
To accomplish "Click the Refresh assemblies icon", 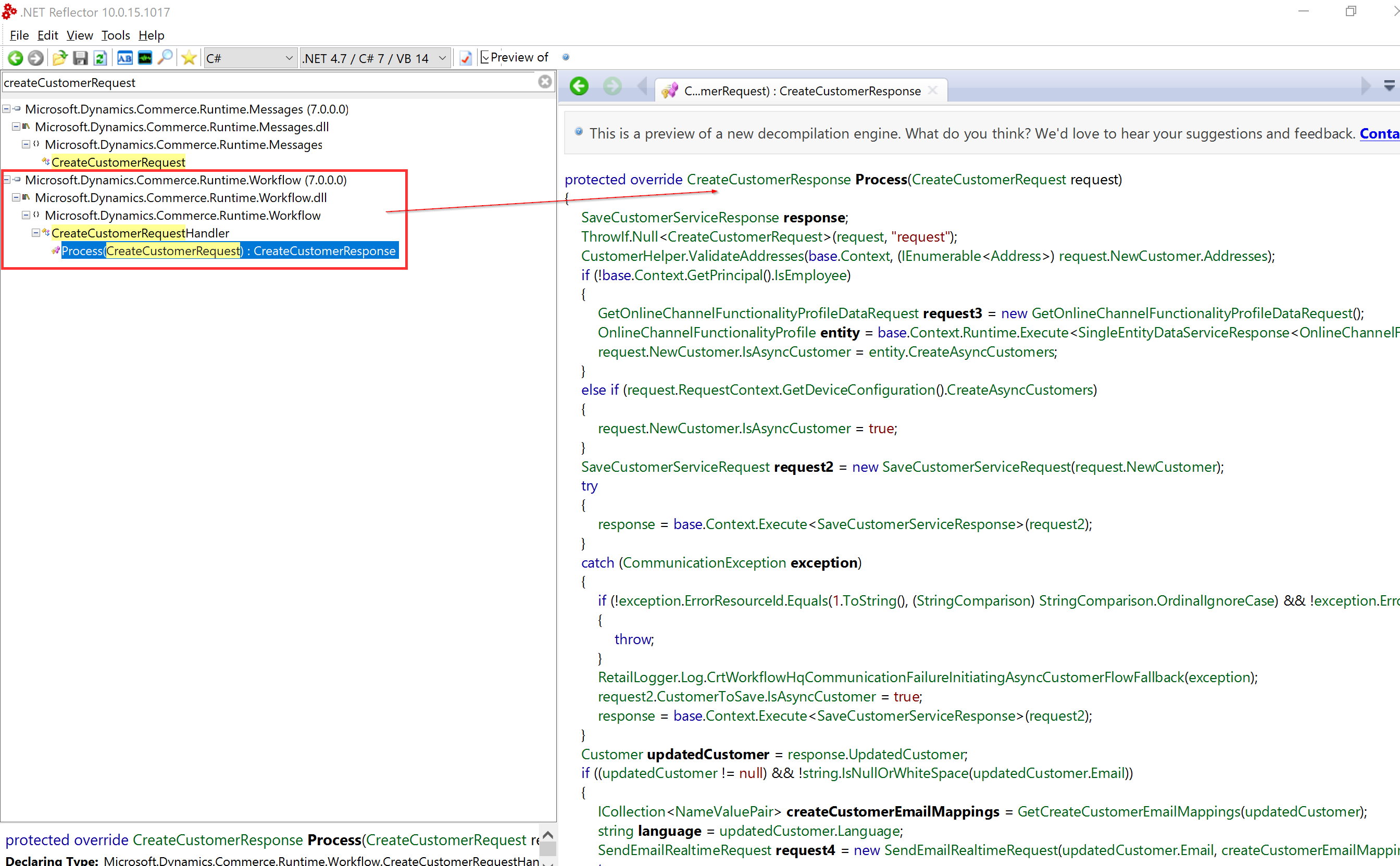I will coord(100,58).
